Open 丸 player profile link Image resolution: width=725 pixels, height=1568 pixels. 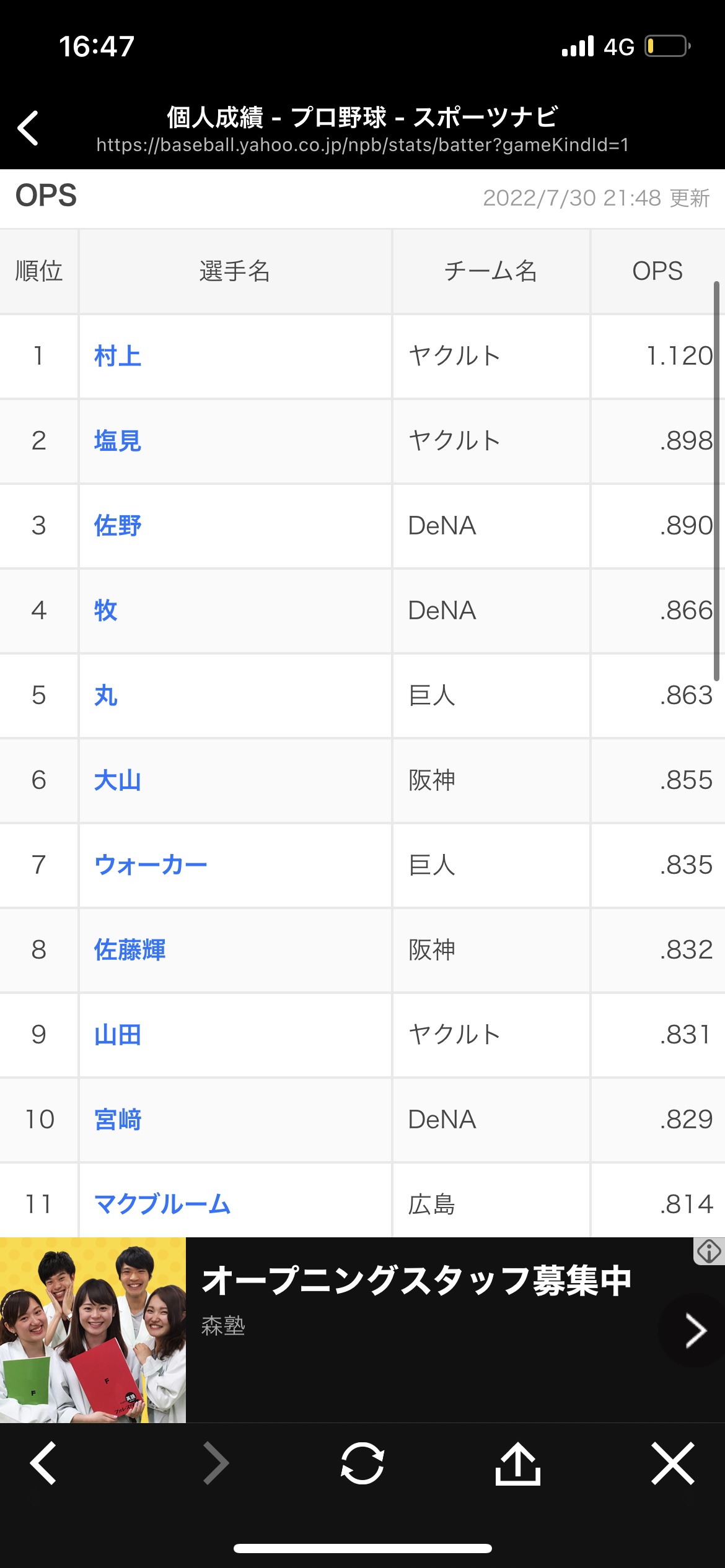[106, 695]
